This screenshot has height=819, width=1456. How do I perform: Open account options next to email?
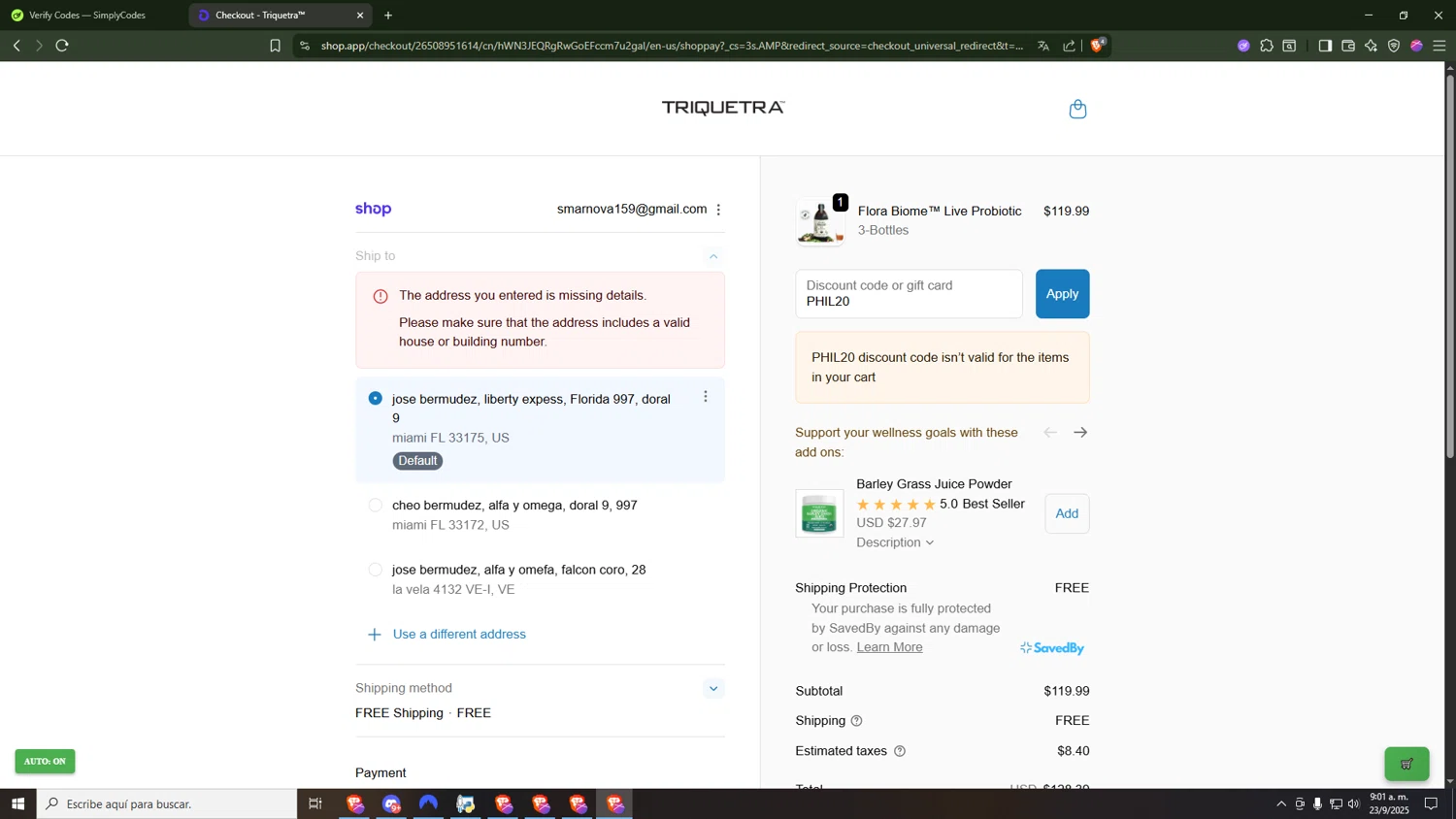pyautogui.click(x=718, y=210)
